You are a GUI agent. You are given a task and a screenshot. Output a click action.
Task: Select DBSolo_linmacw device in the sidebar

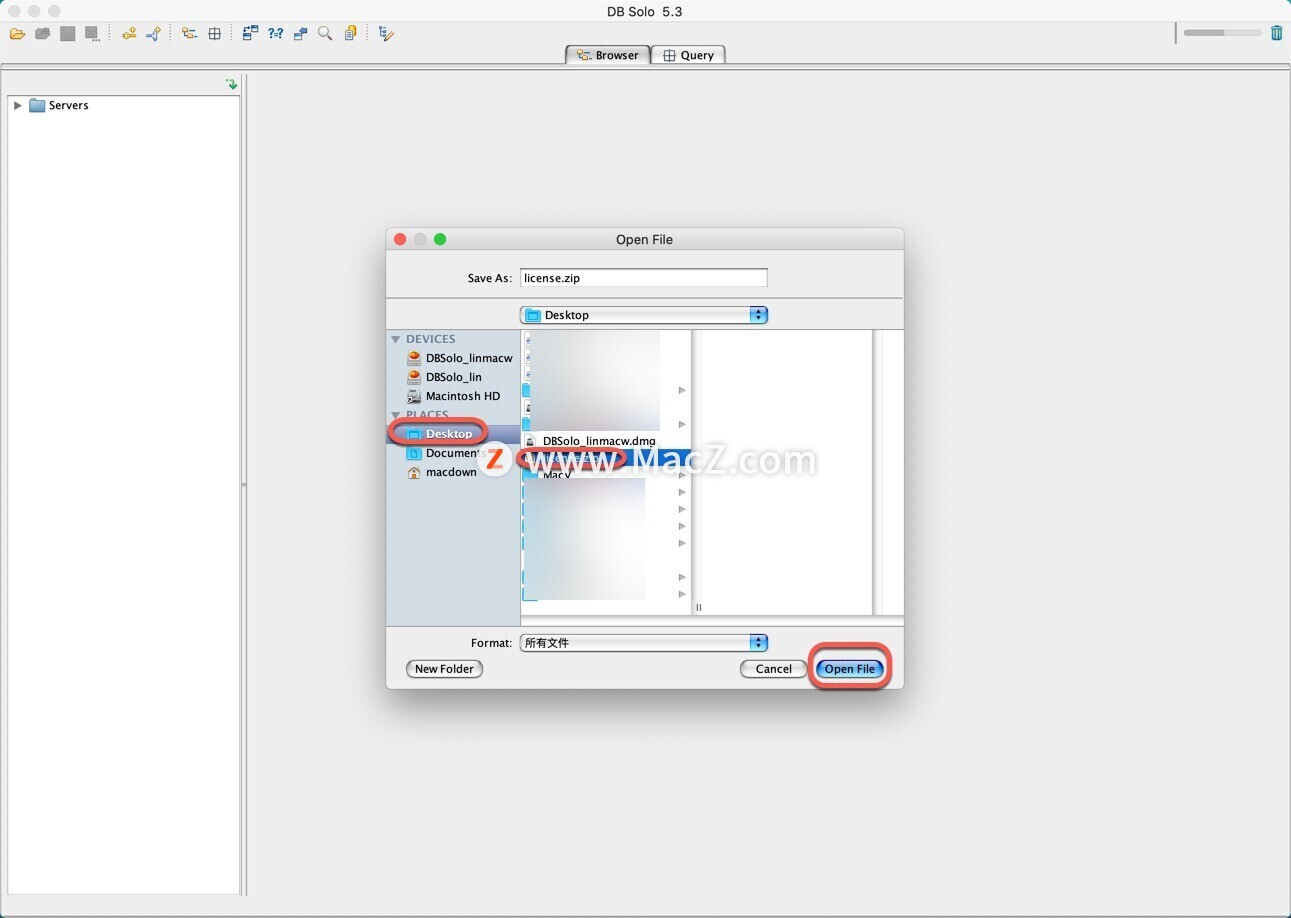[x=459, y=358]
